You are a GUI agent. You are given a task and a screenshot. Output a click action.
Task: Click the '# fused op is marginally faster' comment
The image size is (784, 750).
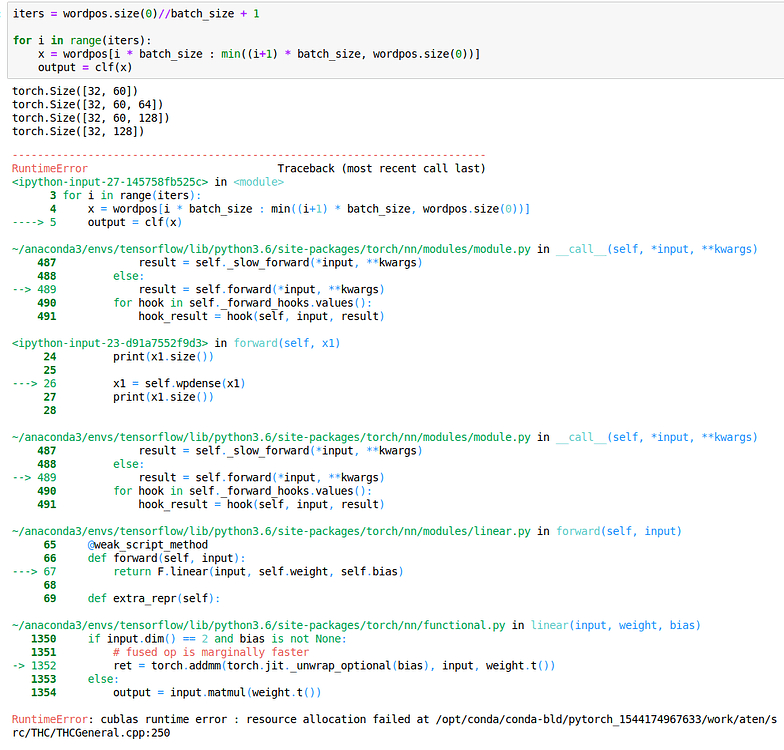(x=210, y=652)
